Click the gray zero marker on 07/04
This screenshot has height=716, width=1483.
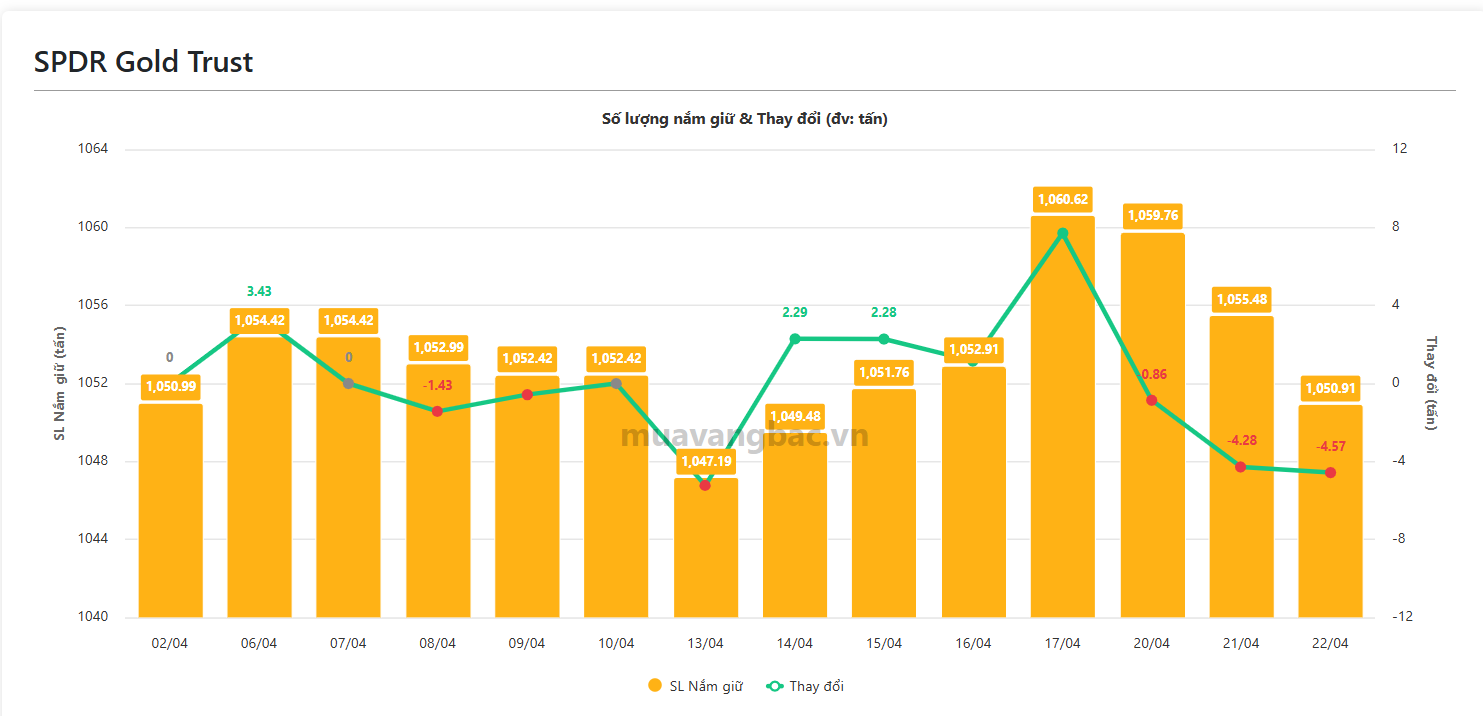point(348,383)
